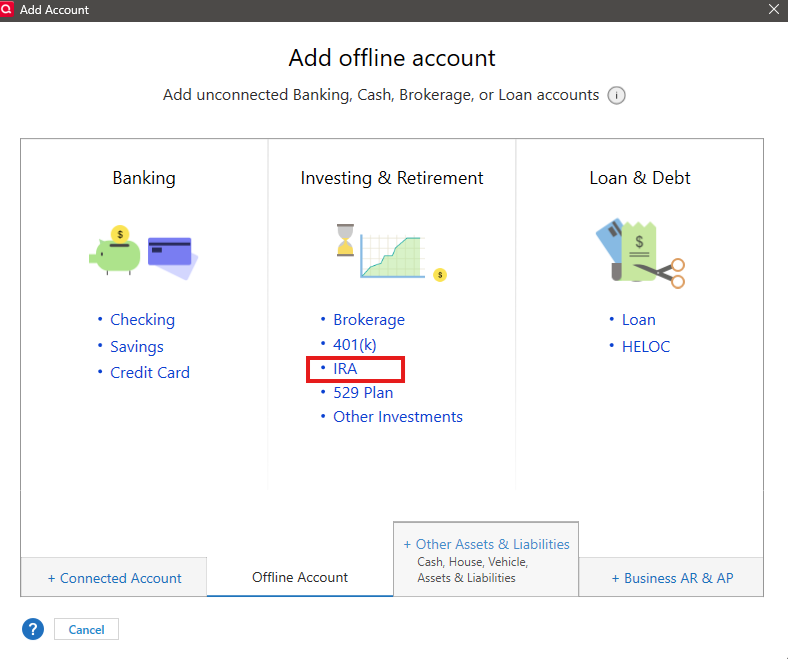The image size is (788, 659).
Task: Select the Credit Card account link
Action: 150,372
